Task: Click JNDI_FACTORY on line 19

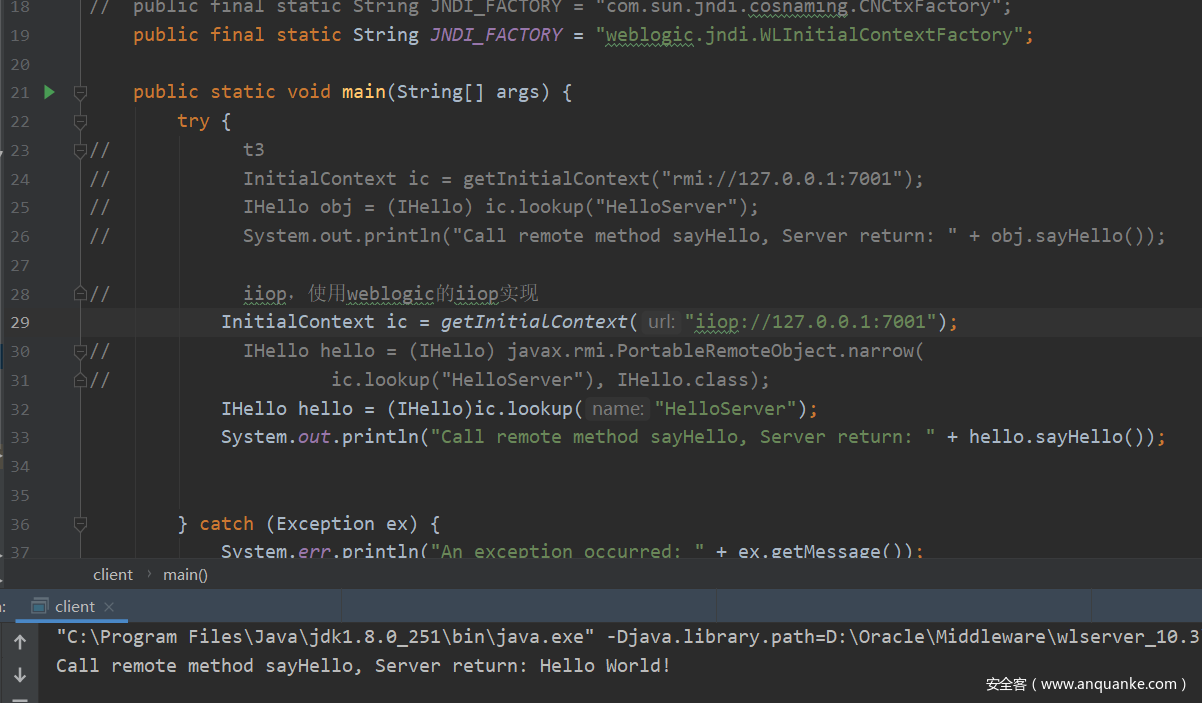Action: (x=496, y=35)
